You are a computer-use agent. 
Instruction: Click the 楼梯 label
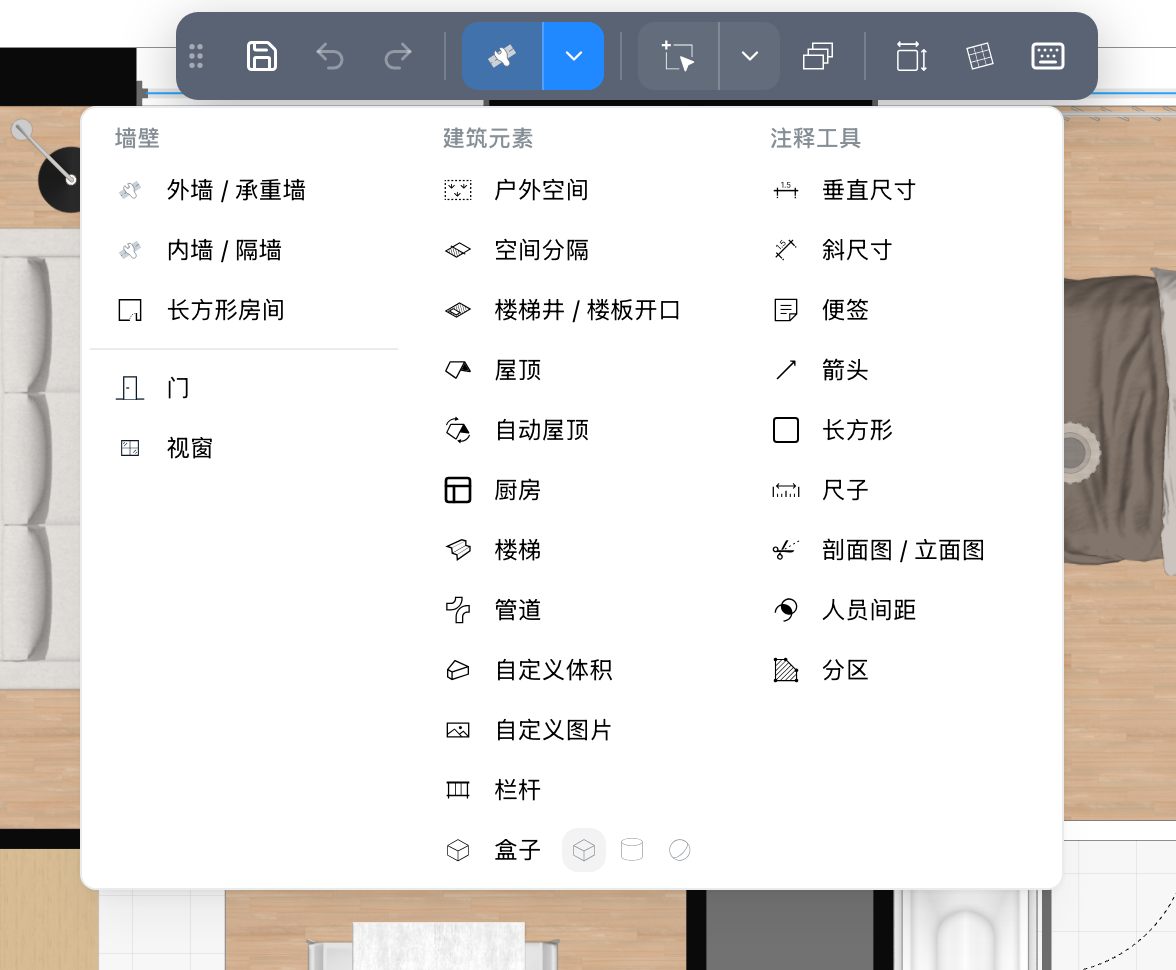pyautogui.click(x=518, y=550)
